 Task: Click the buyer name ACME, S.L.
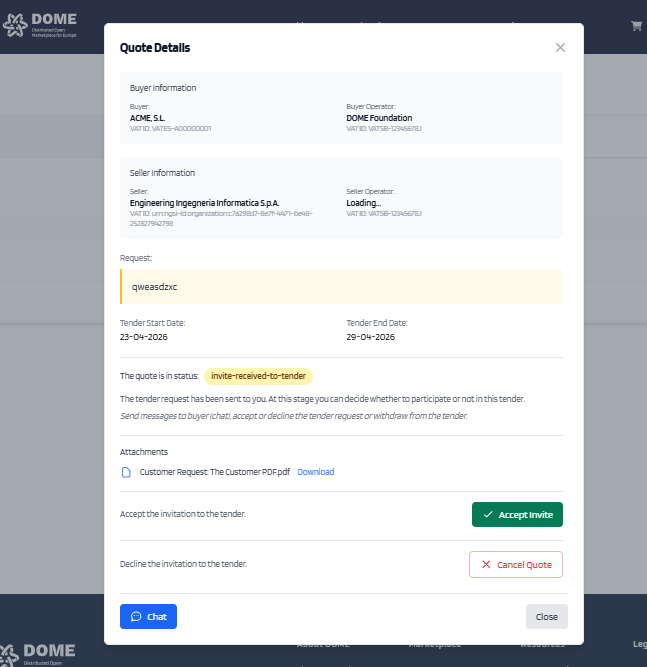tap(147, 118)
